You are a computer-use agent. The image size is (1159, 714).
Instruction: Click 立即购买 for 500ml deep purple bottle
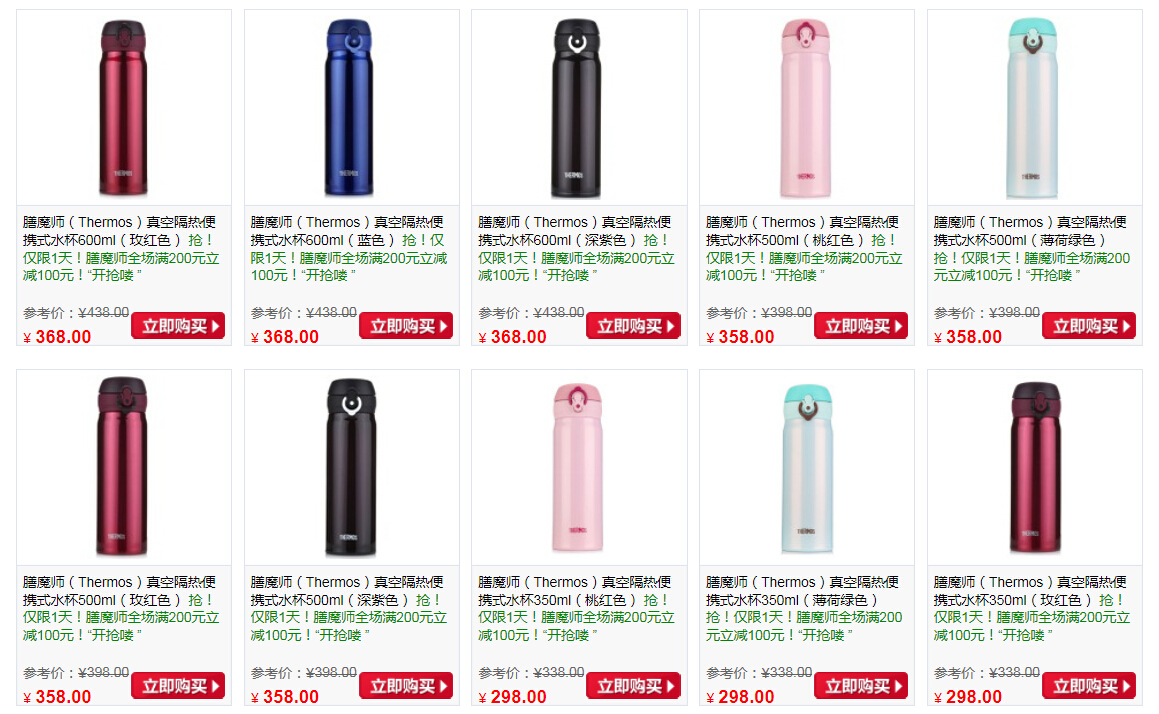(x=406, y=686)
